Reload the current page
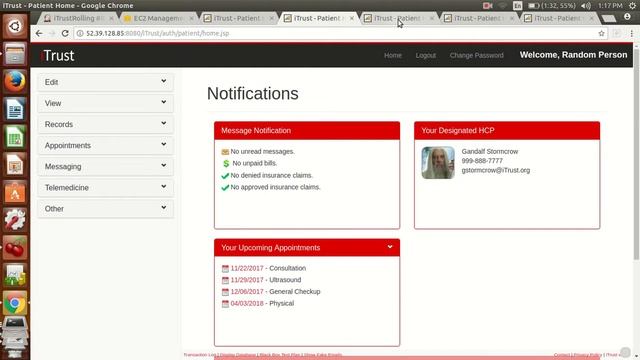The height and width of the screenshot is (360, 640). point(65,33)
